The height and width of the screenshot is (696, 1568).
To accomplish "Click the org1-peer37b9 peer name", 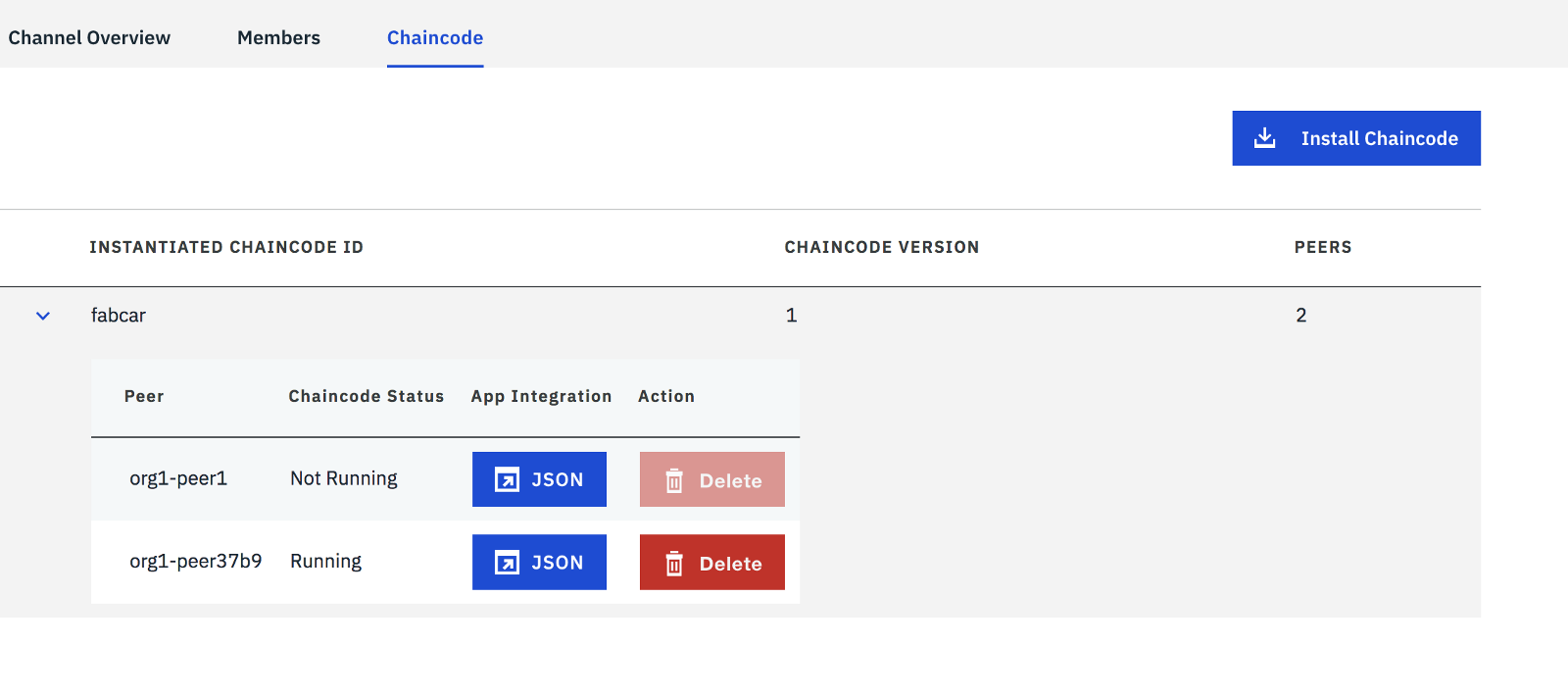I will tap(196, 561).
